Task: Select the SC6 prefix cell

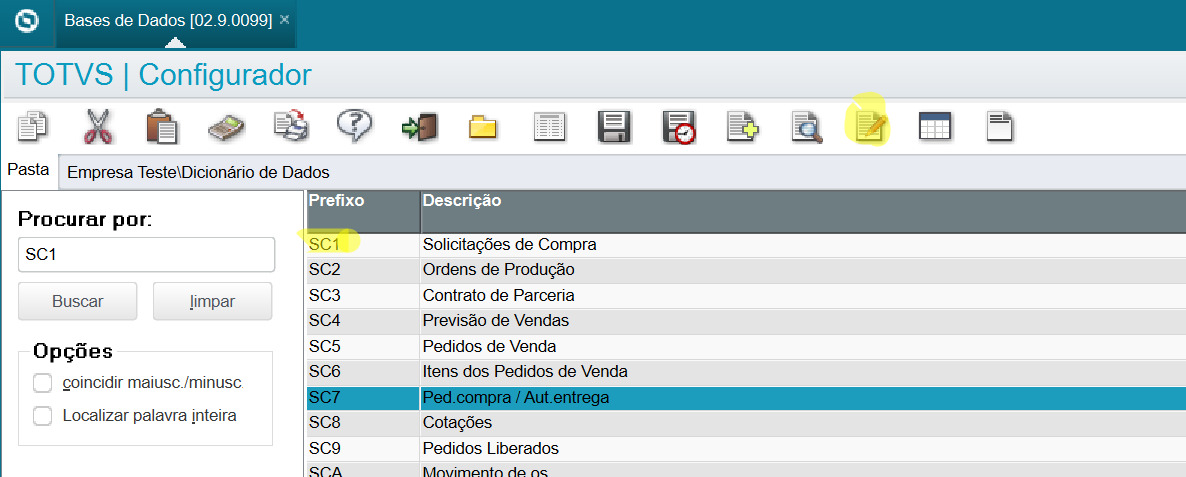Action: pos(363,372)
